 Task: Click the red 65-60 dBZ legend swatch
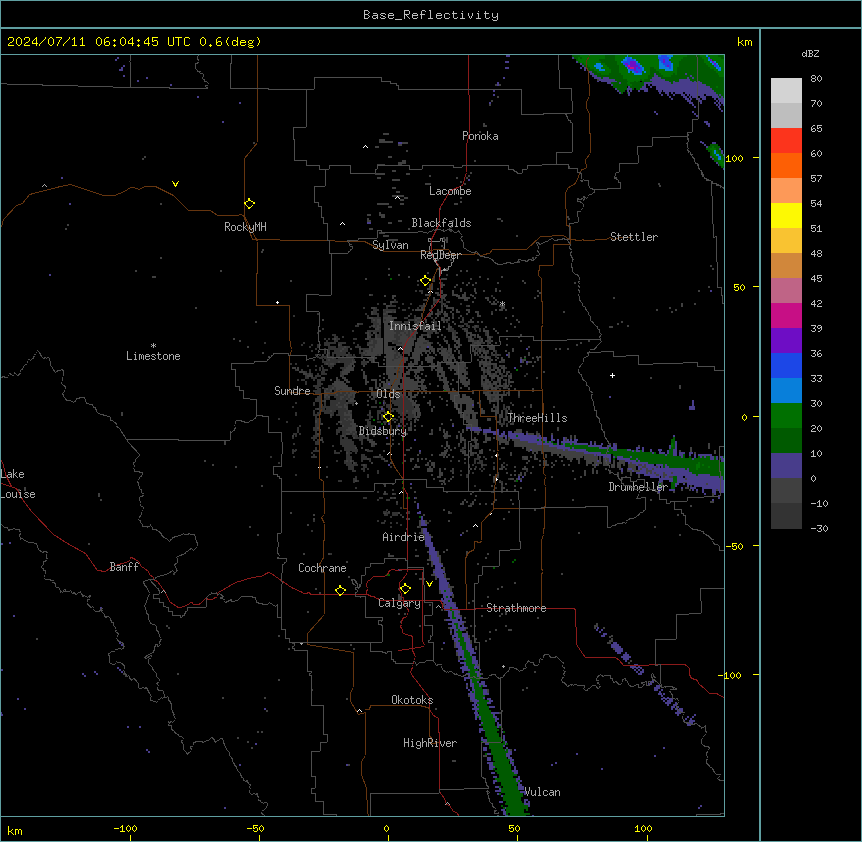click(x=786, y=141)
